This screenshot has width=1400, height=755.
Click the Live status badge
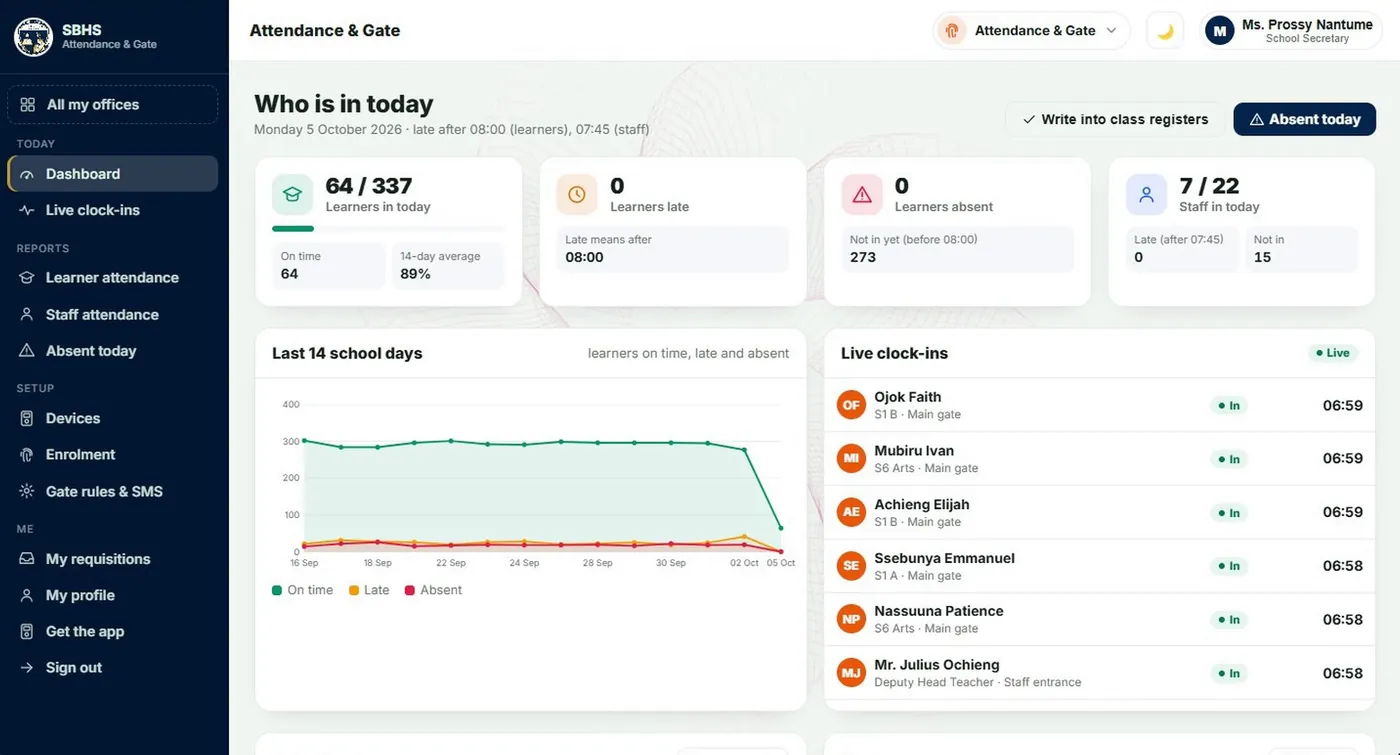coord(1333,353)
